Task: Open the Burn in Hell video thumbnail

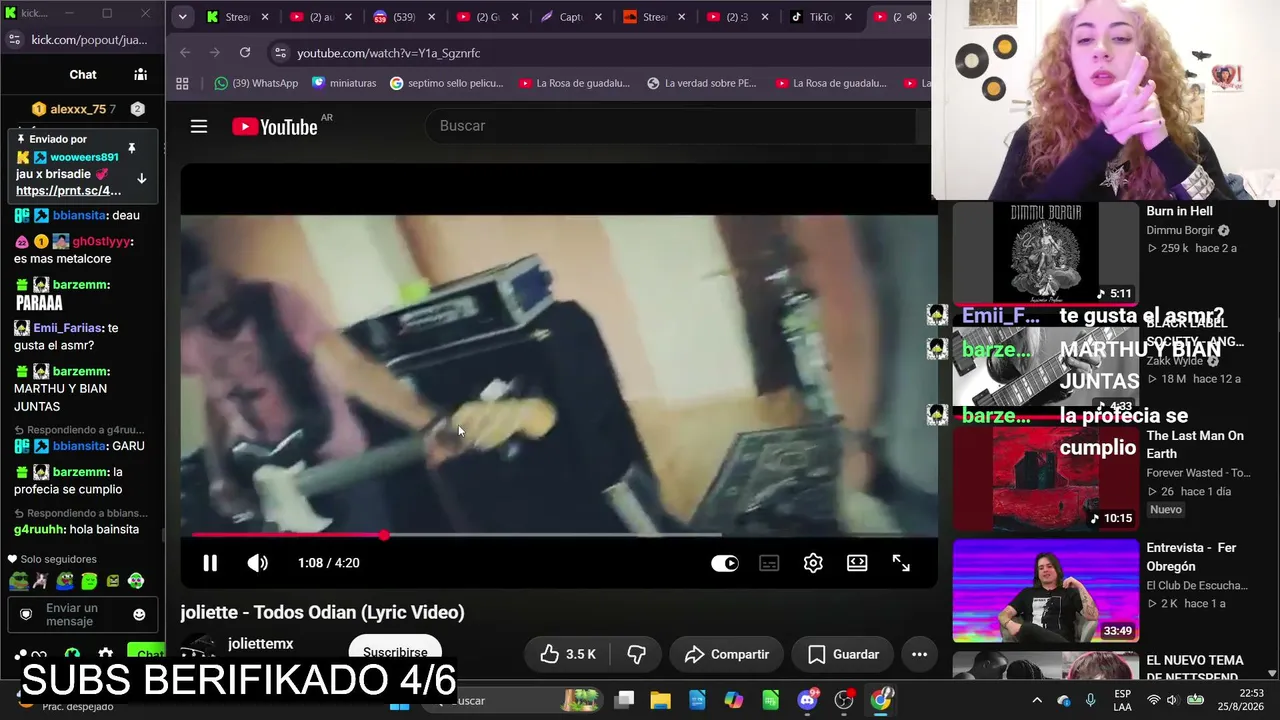Action: (1045, 252)
